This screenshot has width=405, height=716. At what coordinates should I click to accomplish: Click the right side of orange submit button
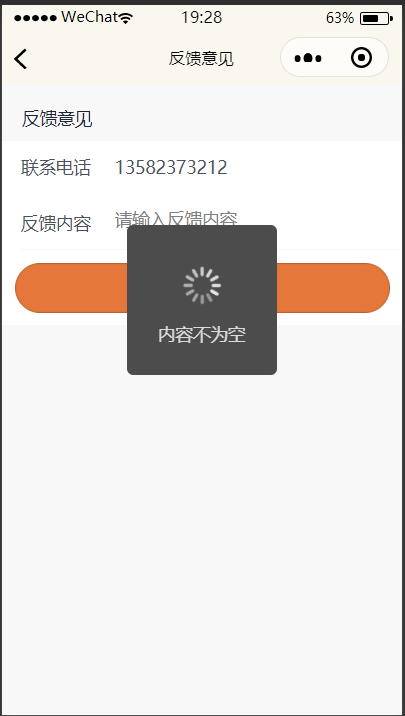coord(333,288)
